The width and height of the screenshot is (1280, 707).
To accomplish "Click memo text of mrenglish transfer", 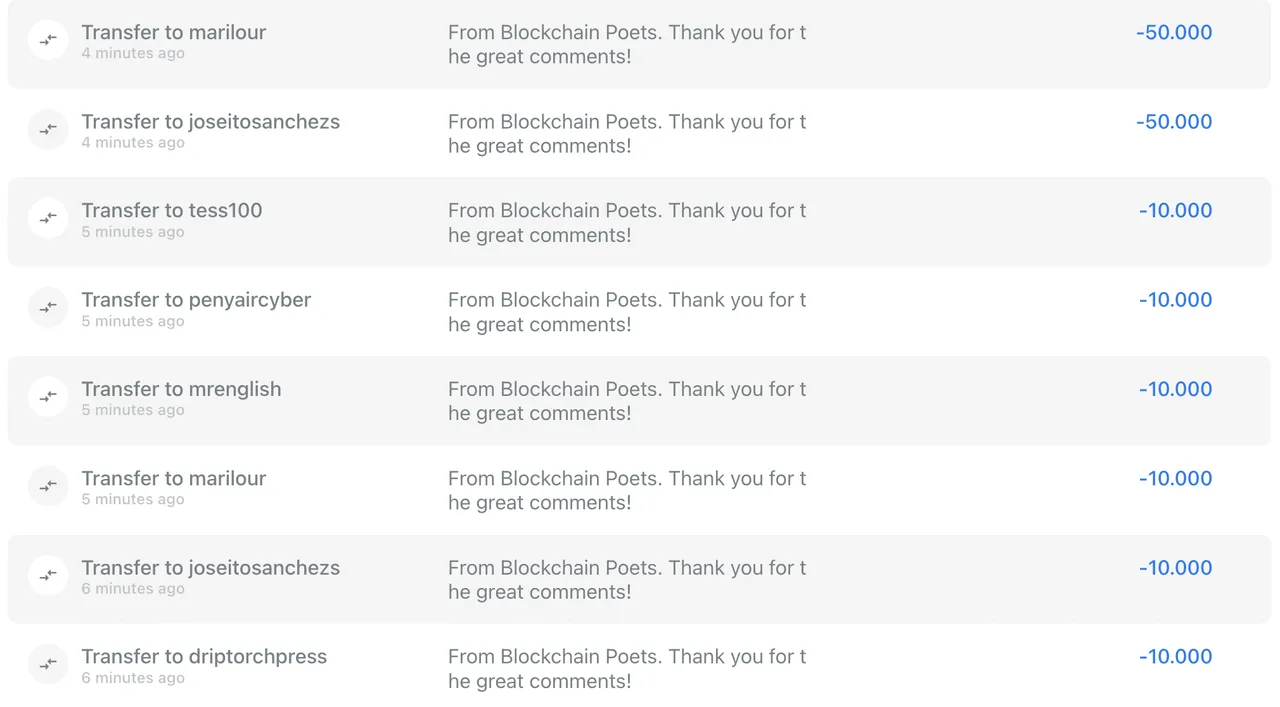I will point(627,401).
